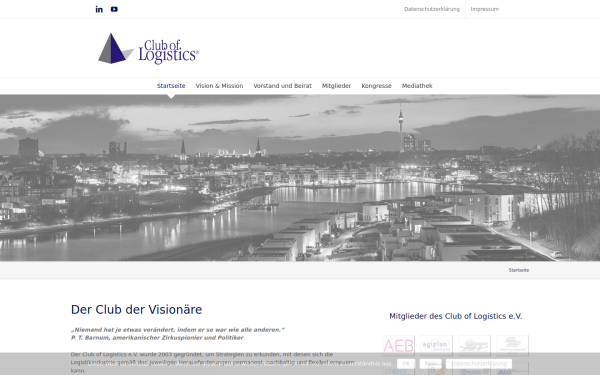Accept cookies with the OK button

406,364
